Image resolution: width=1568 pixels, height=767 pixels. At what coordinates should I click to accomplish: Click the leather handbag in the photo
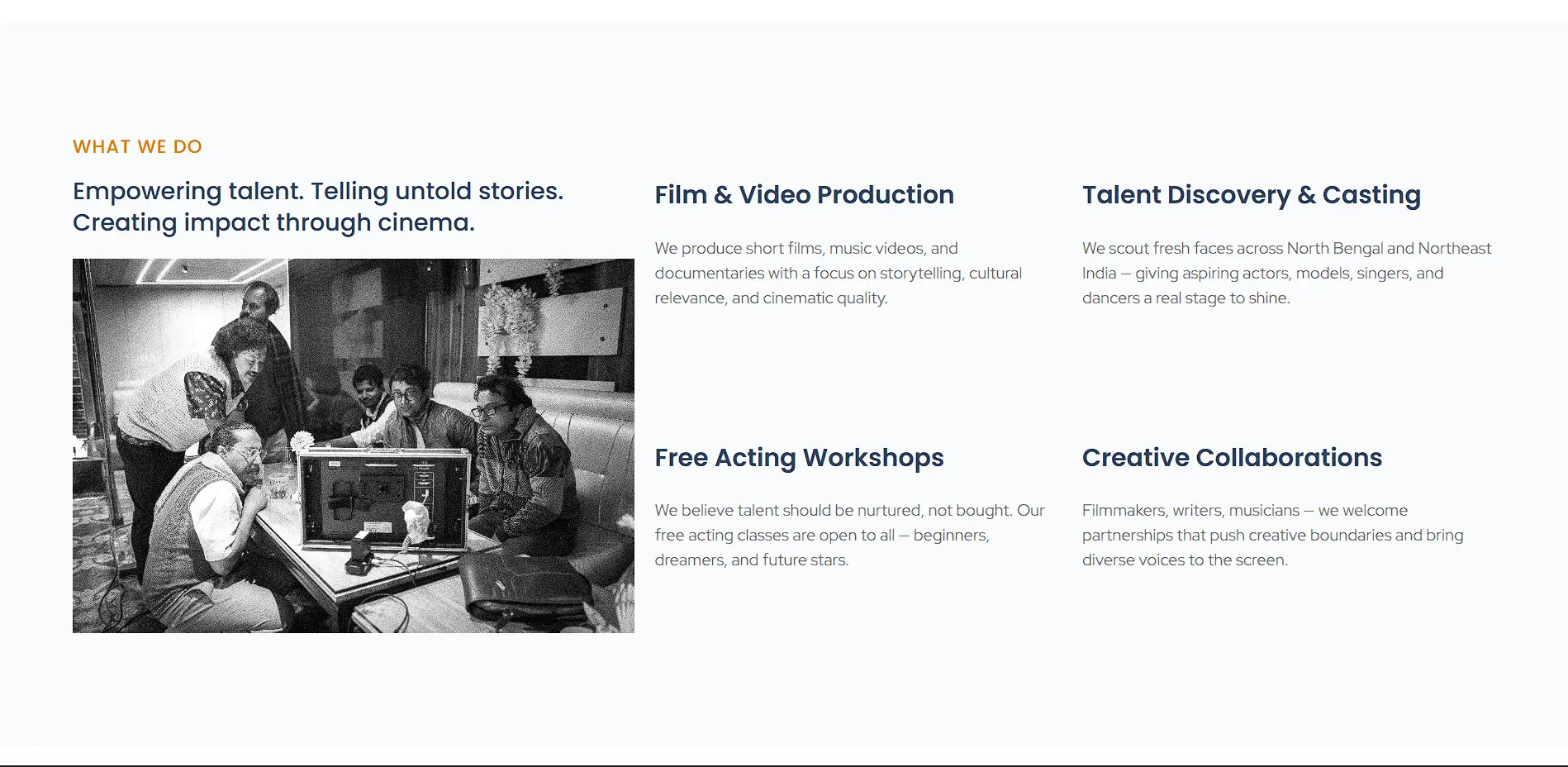pyautogui.click(x=520, y=588)
